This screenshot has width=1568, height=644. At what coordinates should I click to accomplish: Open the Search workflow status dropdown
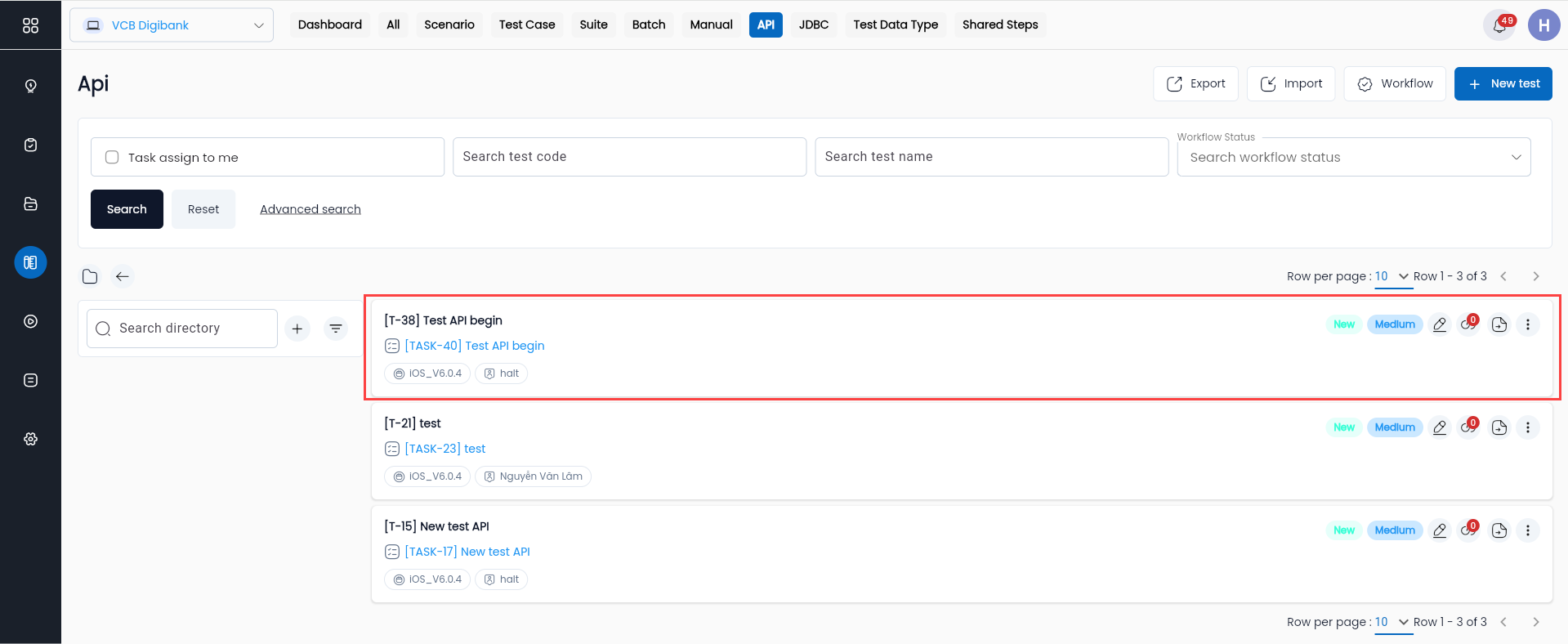tap(1354, 157)
